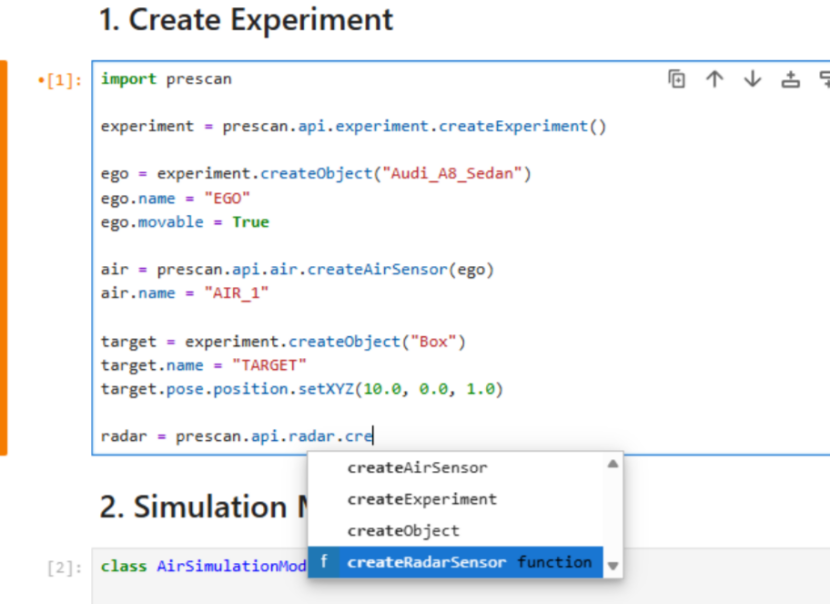Click the cell [2] prompt label
This screenshot has height=604, width=831.
(x=64, y=568)
